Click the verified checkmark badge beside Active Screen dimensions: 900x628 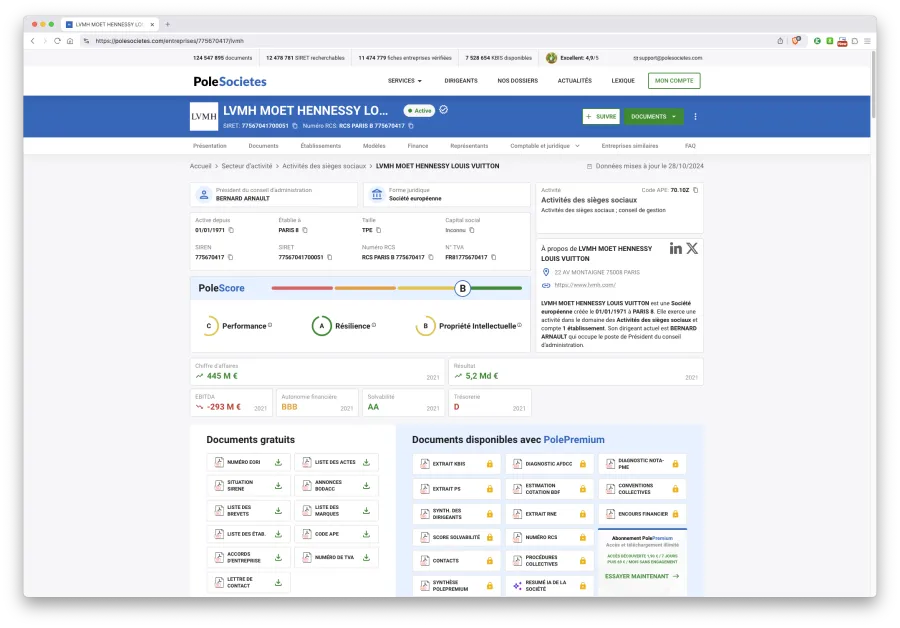444,110
